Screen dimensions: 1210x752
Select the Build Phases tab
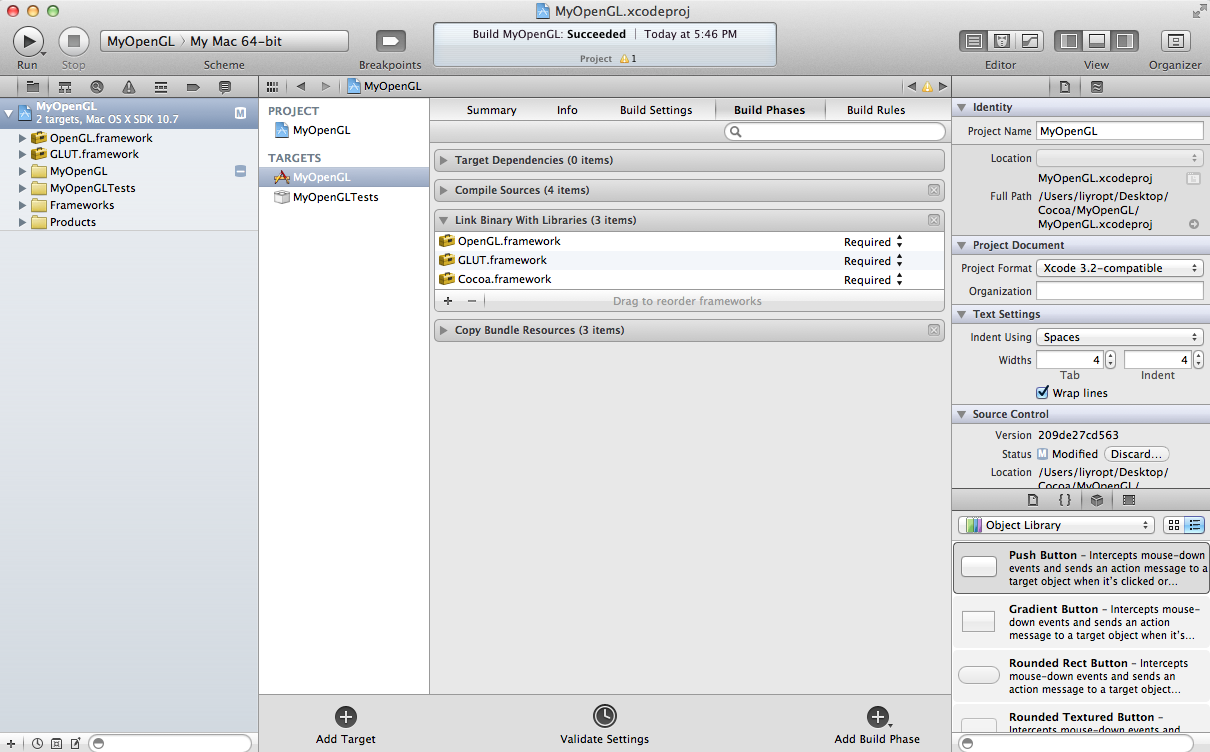click(x=769, y=110)
